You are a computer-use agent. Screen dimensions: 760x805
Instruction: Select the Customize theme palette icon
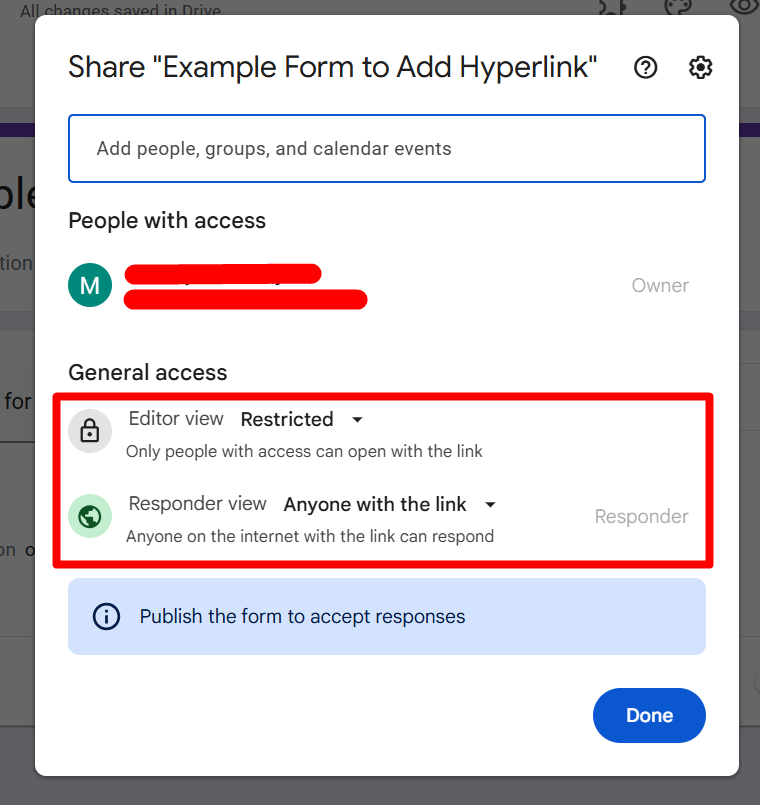678,8
